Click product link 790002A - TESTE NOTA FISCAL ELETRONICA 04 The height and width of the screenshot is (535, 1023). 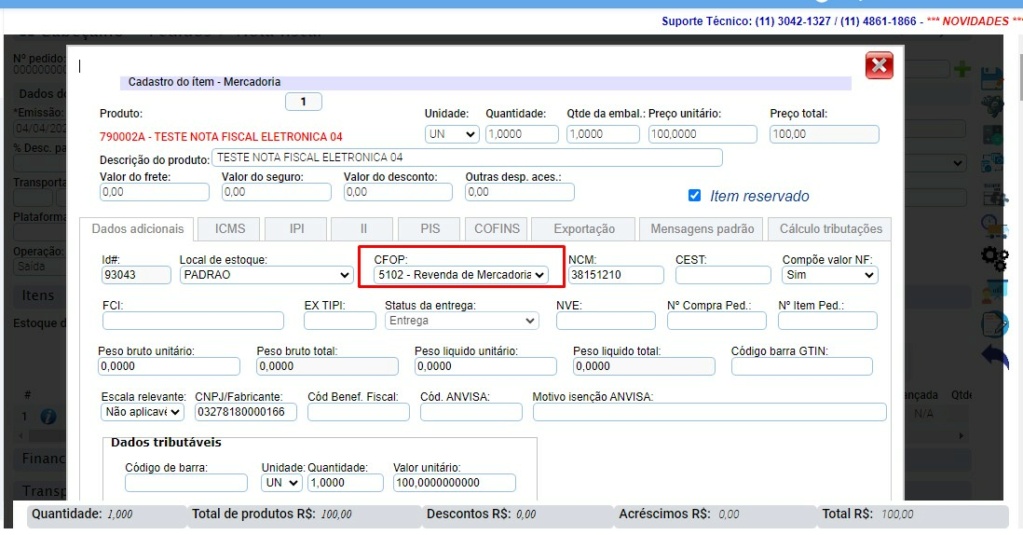221,137
